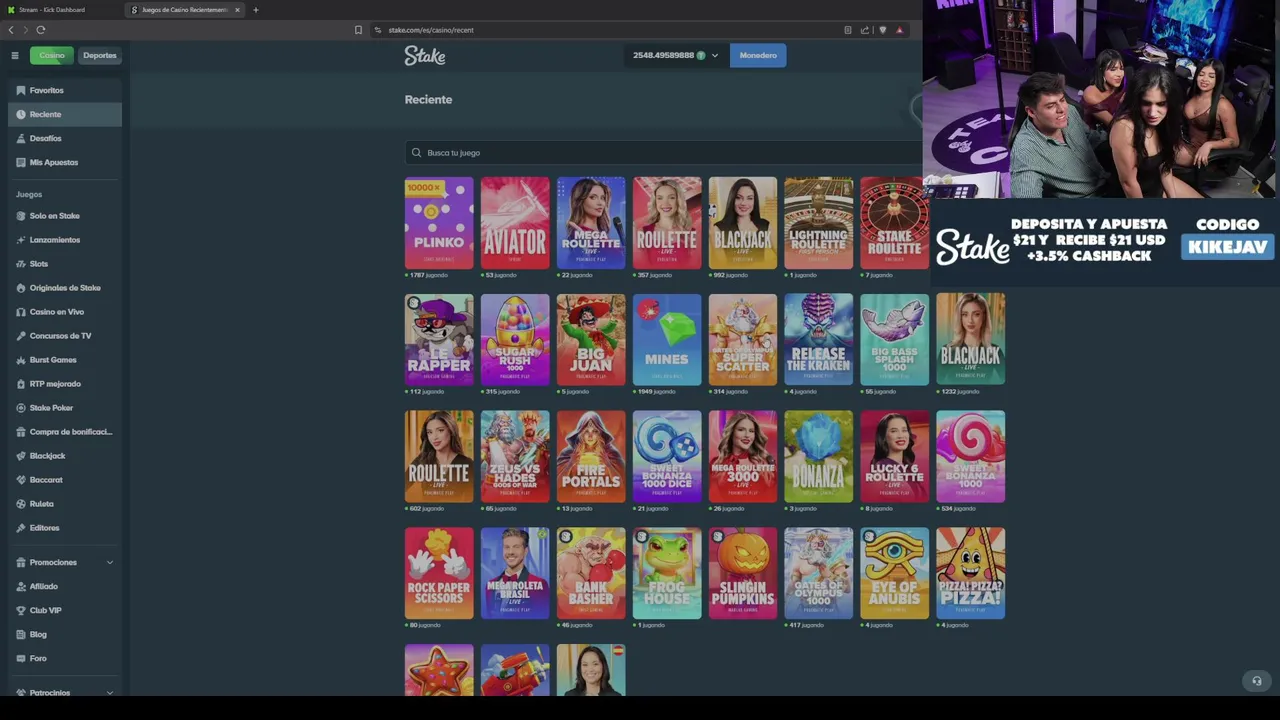The image size is (1280, 720).
Task: Open Compra de bonificaciones category
Action: click(x=65, y=432)
